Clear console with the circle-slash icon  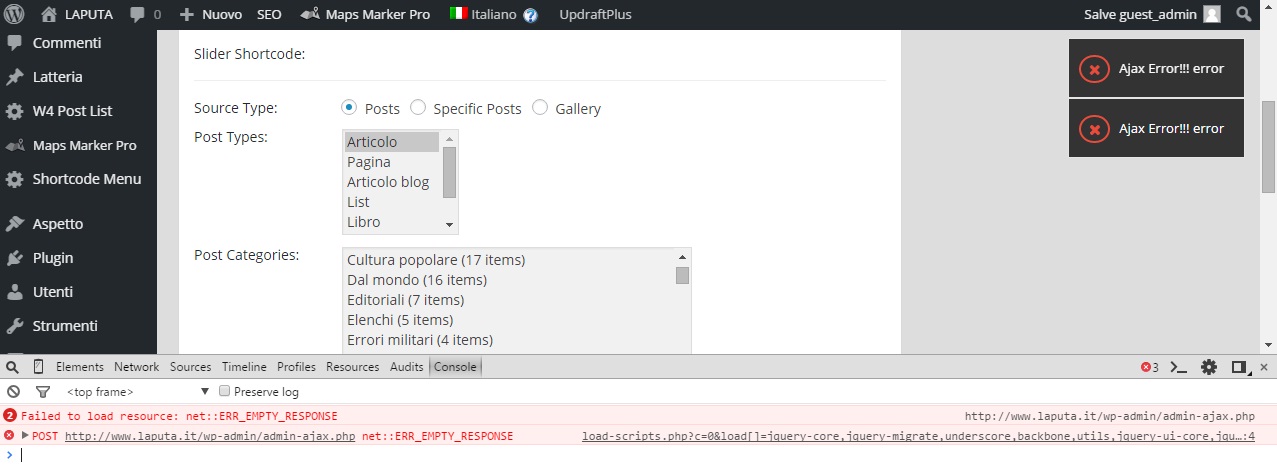tap(14, 392)
